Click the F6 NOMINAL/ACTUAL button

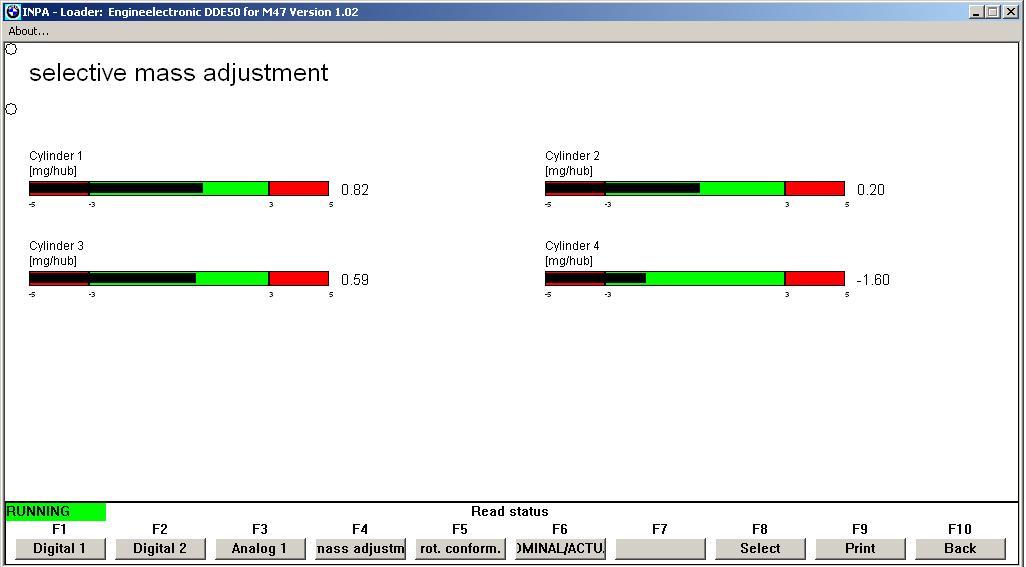560,548
